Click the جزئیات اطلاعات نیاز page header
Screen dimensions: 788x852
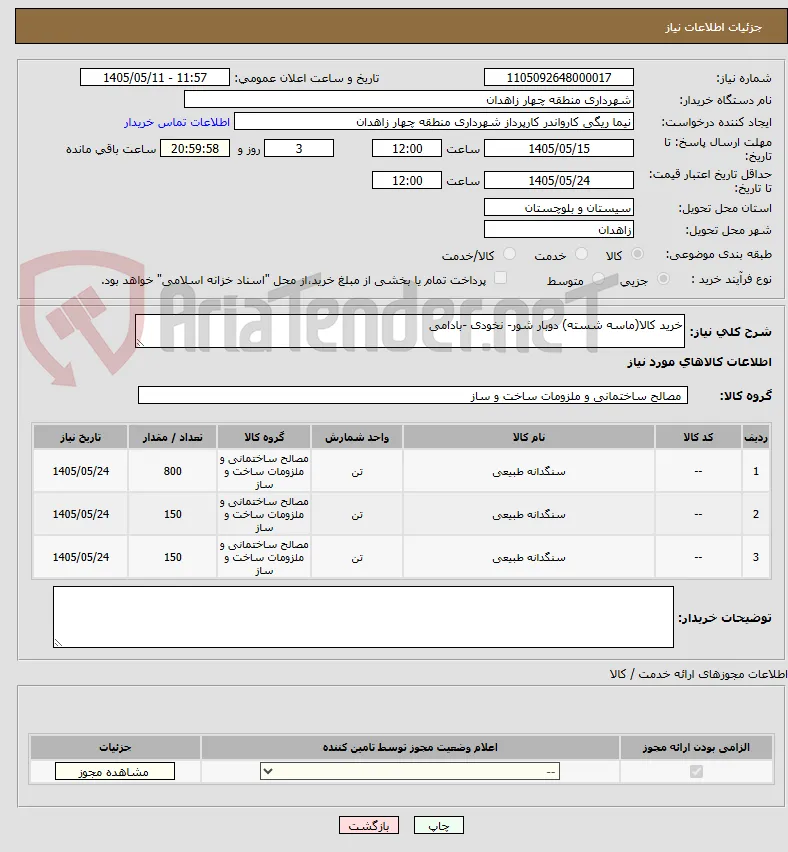pyautogui.click(x=713, y=27)
